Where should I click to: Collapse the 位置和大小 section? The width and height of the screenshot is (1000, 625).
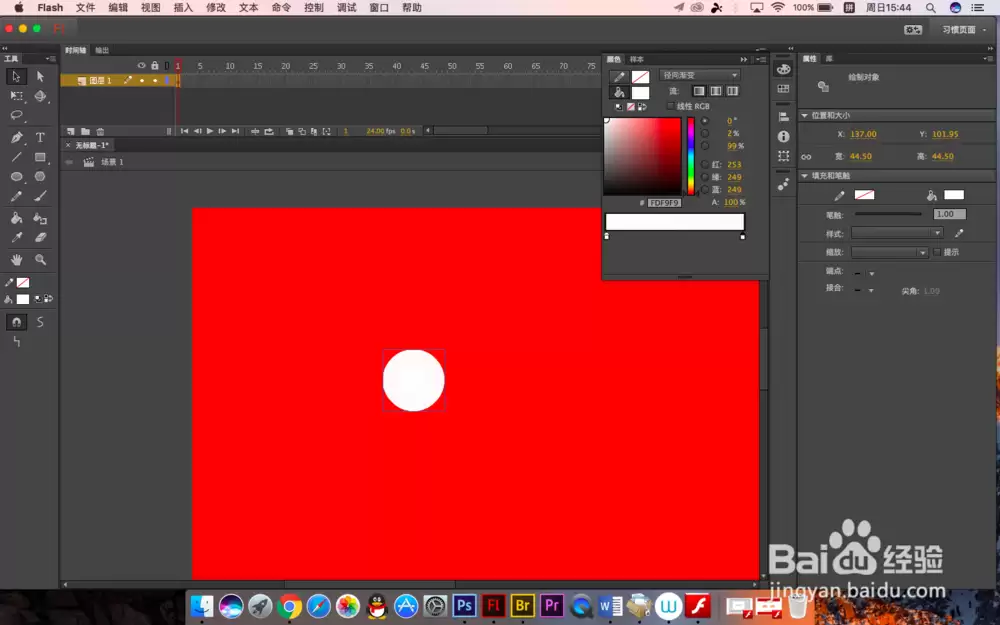tap(805, 115)
